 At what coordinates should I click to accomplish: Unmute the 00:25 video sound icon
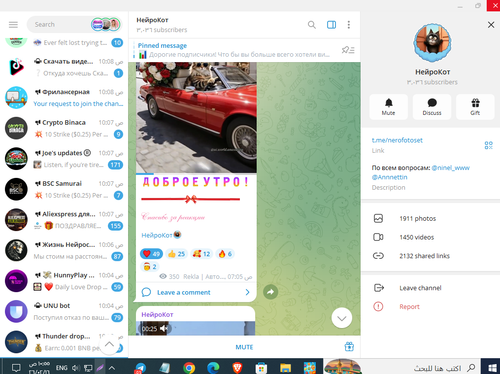(163, 329)
